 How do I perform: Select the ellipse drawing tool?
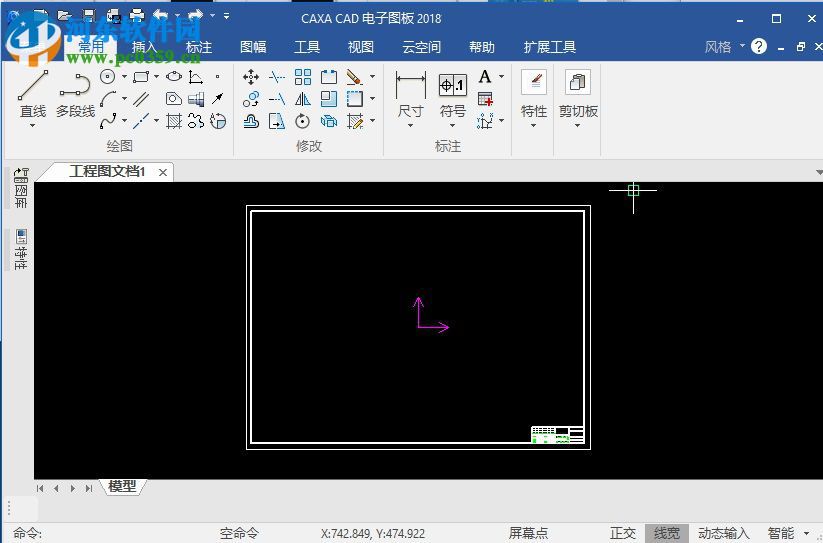click(174, 77)
